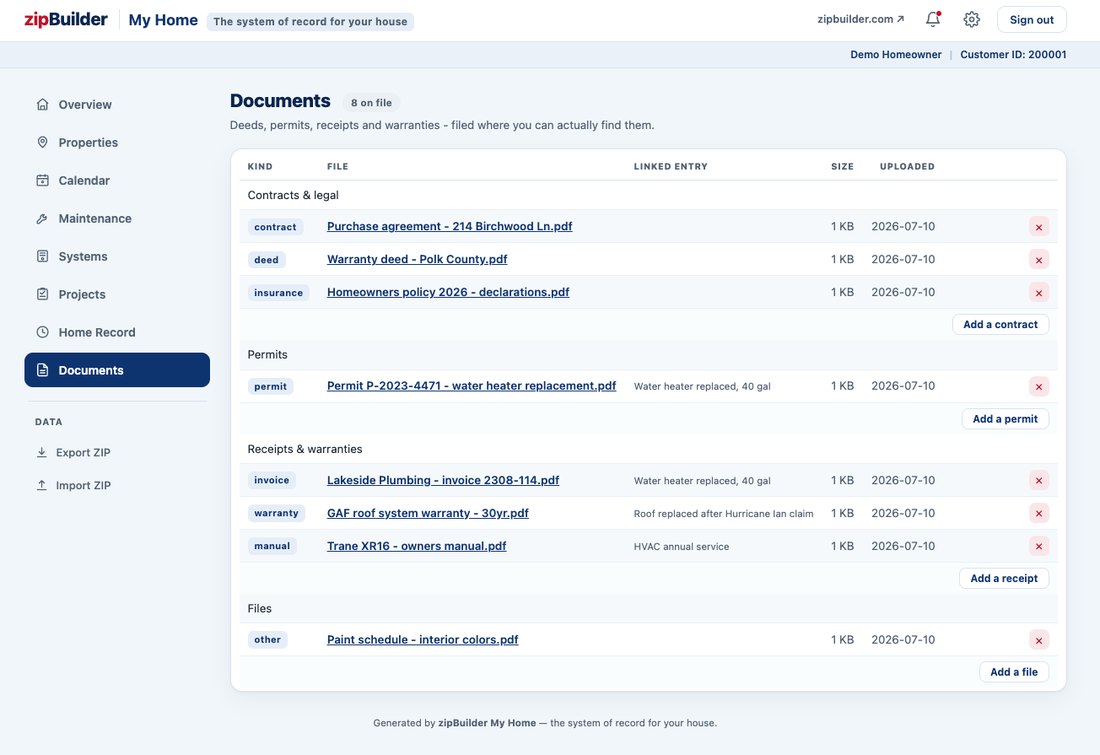Click the zipBuilder logo

pos(66,20)
